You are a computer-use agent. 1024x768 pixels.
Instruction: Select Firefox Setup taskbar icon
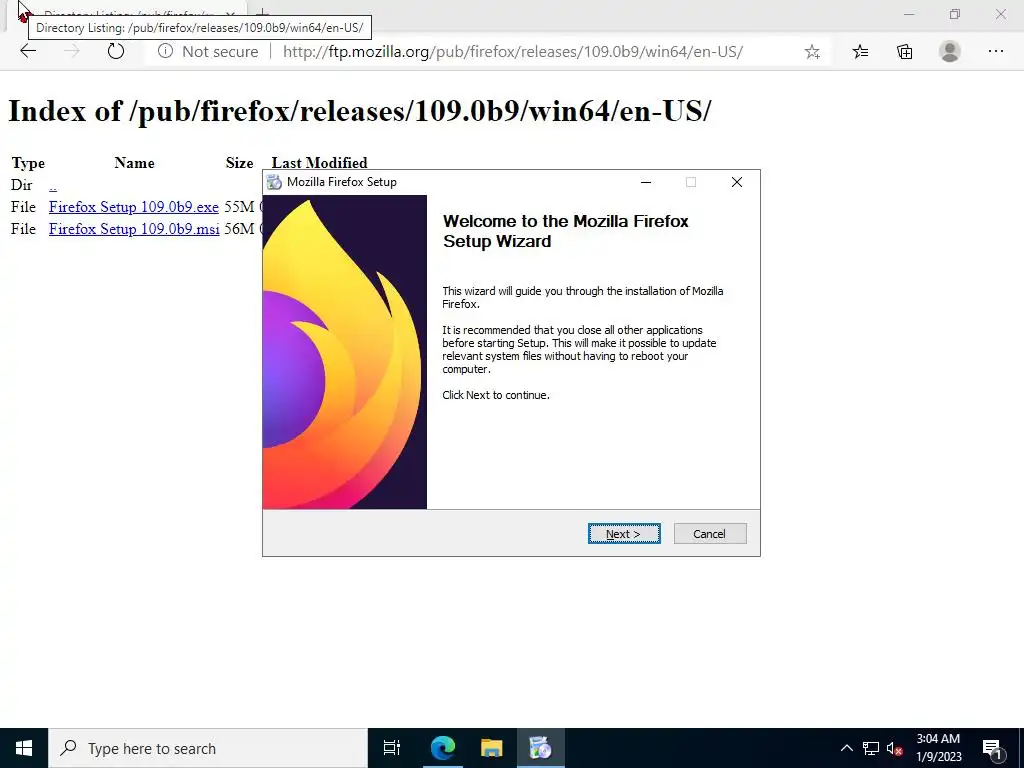pos(540,748)
